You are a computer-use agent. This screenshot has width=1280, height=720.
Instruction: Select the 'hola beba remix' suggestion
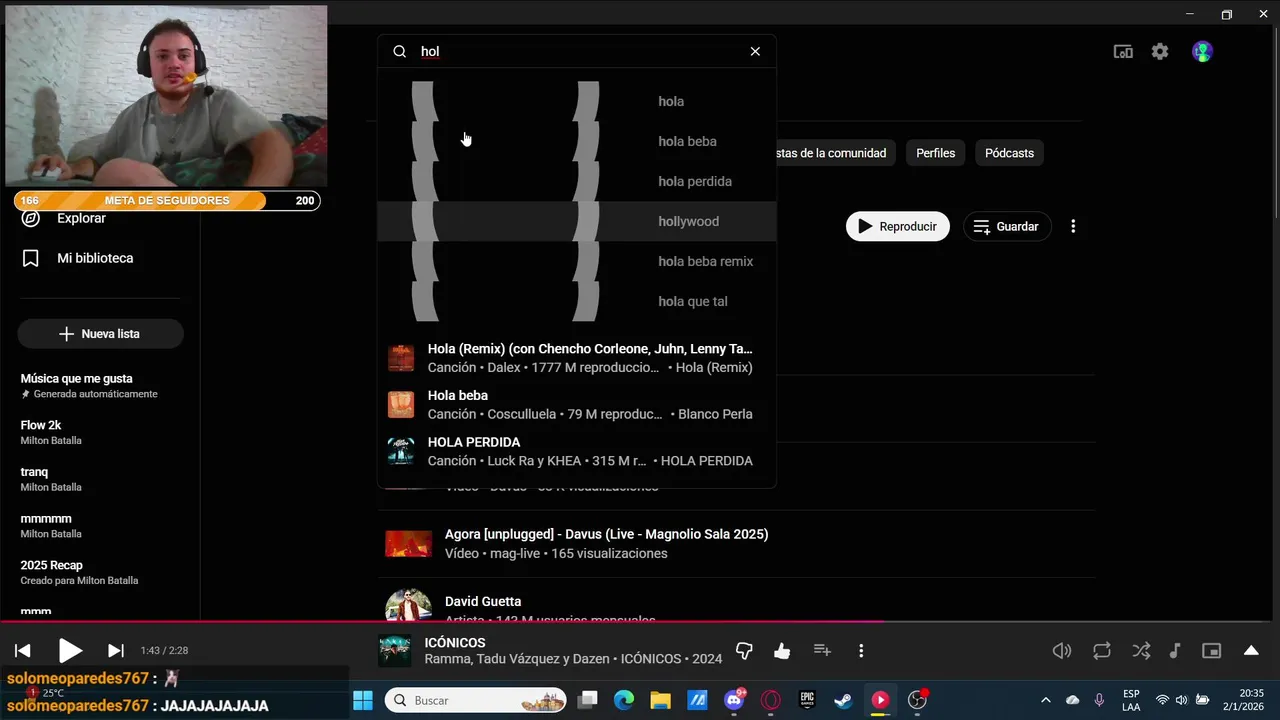pos(577,261)
